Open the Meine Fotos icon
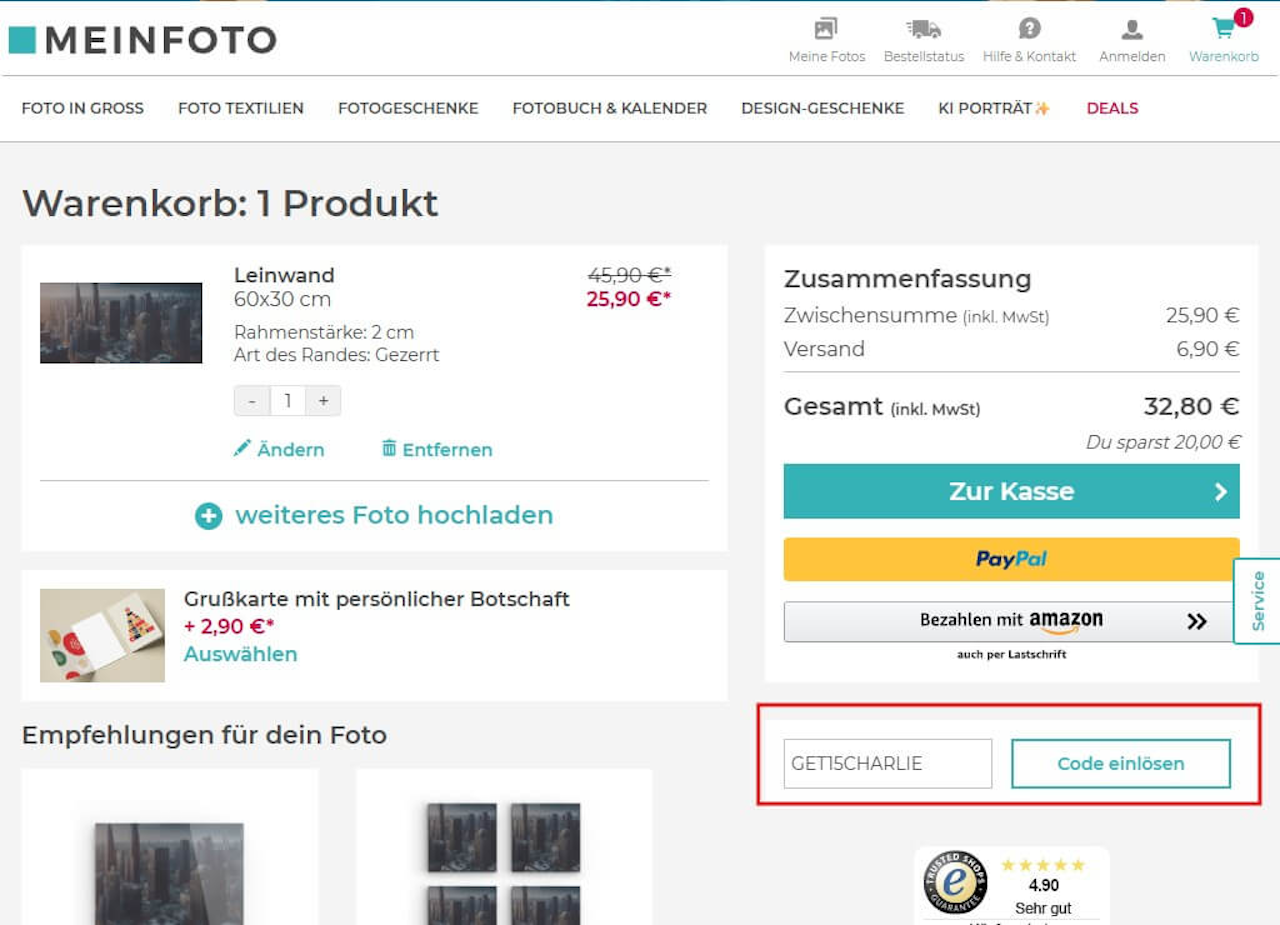The width and height of the screenshot is (1280, 925). pyautogui.click(x=826, y=29)
